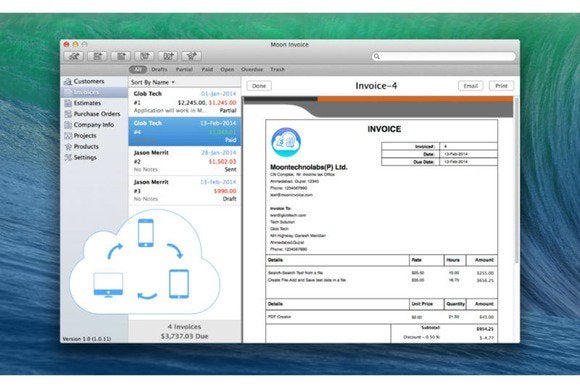Click the Print button
The height and width of the screenshot is (388, 580).
(501, 86)
